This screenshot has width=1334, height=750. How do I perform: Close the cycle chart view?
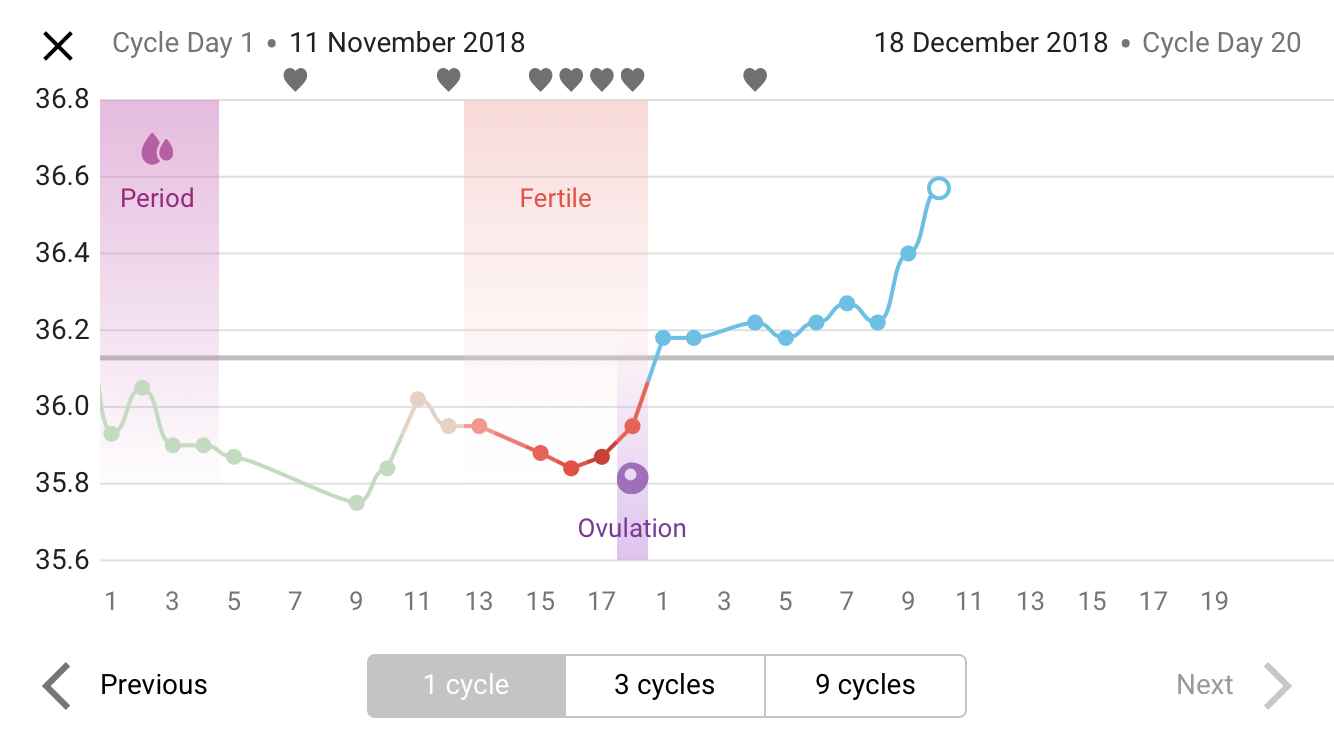[58, 45]
